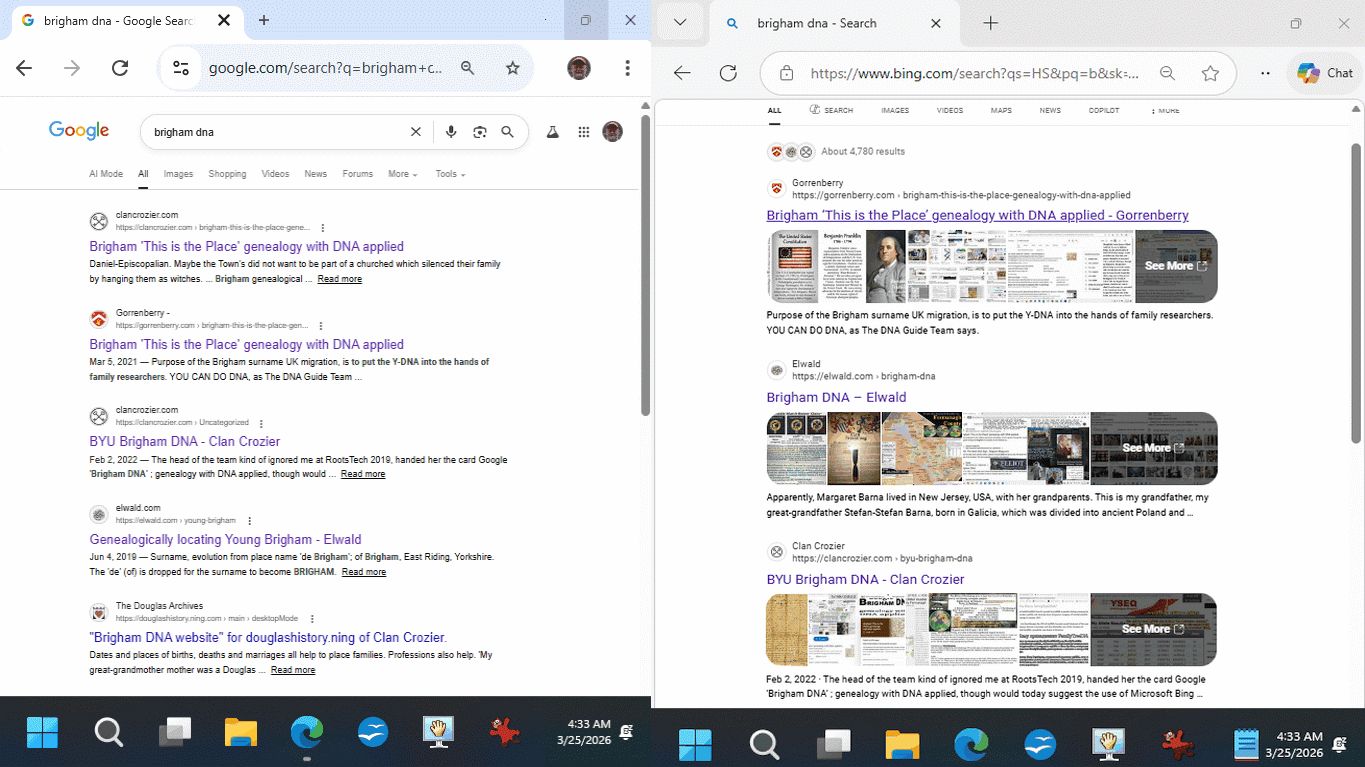Click See More on Gorrenberry image strip
This screenshot has width=1365, height=767.
coord(1175,266)
